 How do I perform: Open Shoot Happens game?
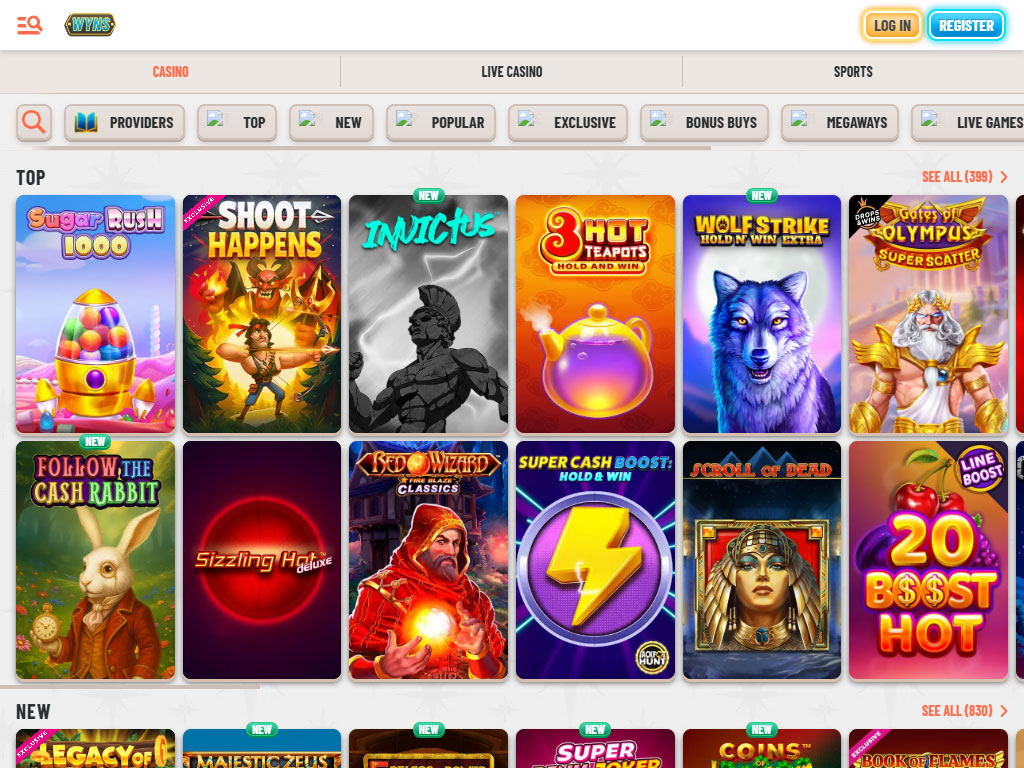point(262,314)
